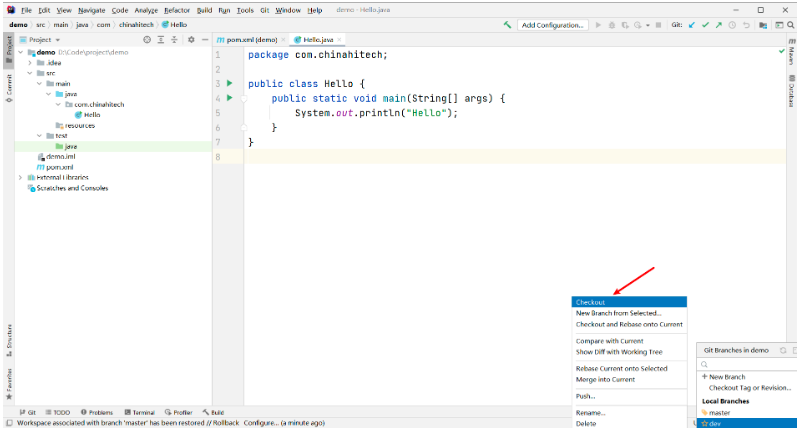Click the tool windows toggle in status bar corner

click(x=9, y=423)
